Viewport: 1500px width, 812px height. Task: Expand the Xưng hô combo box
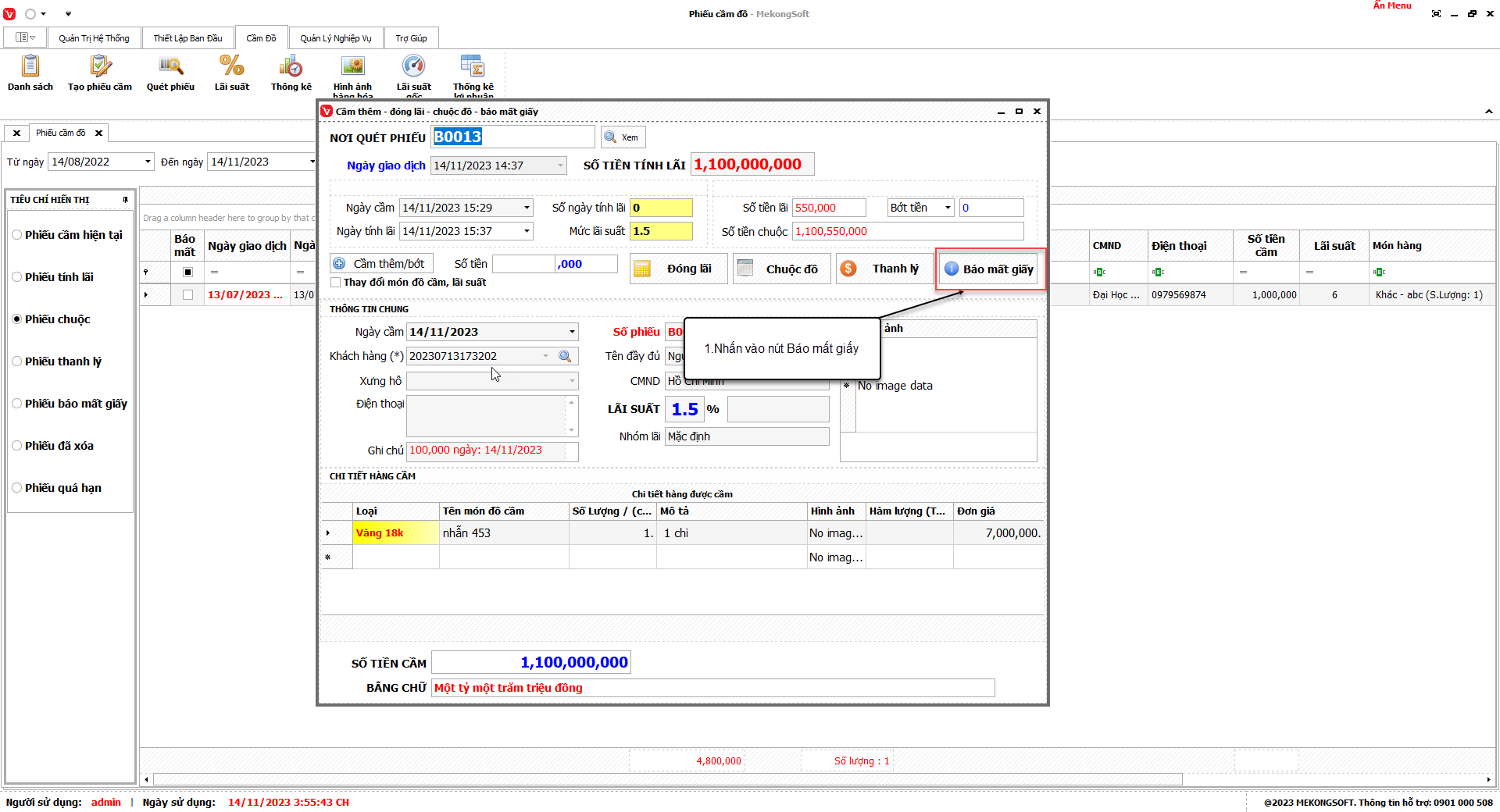[572, 381]
